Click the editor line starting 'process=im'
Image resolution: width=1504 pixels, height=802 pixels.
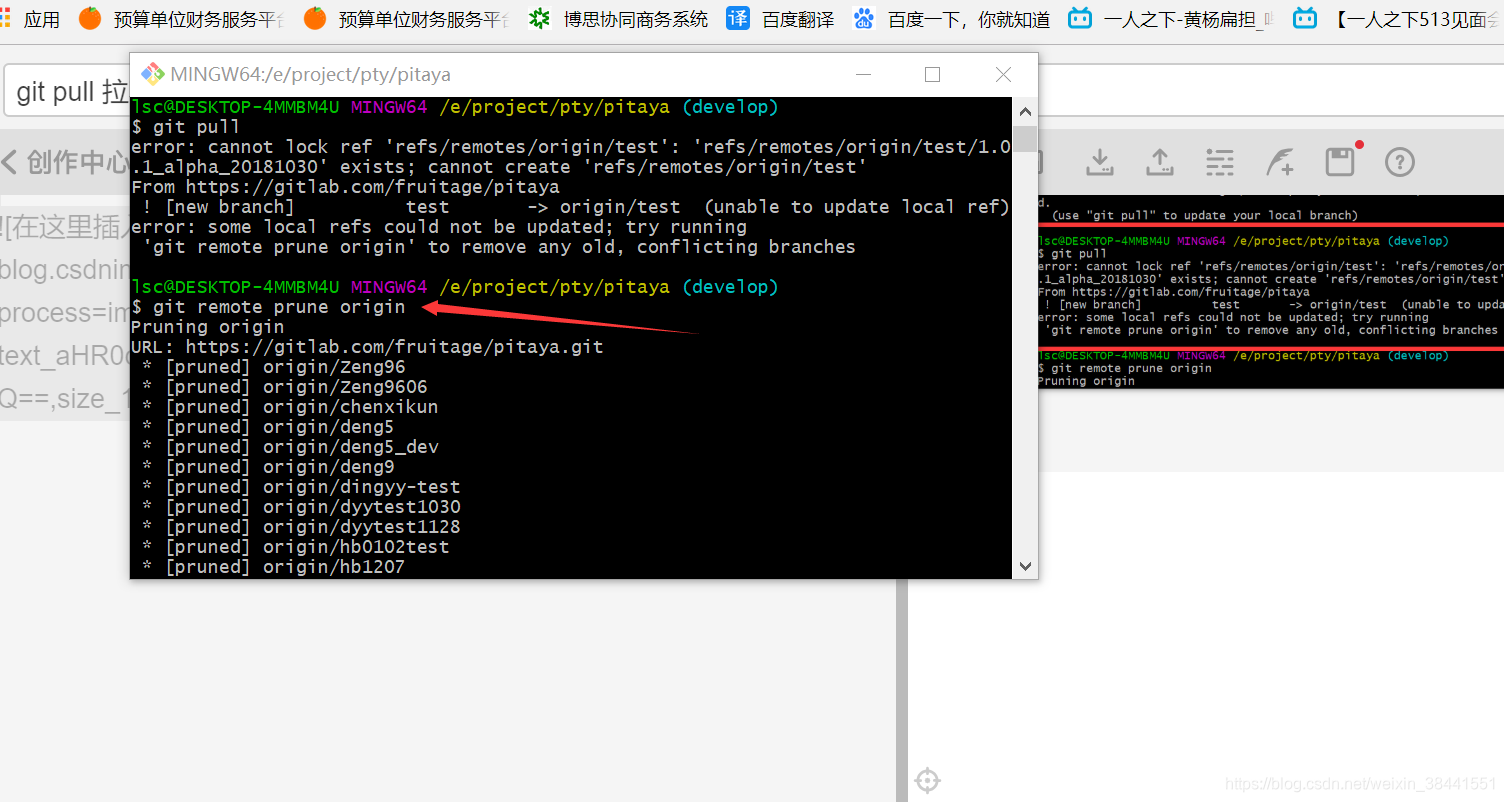tap(65, 313)
